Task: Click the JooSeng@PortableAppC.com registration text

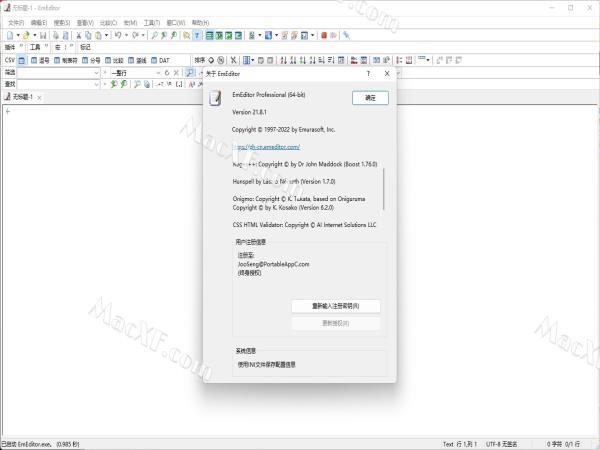Action: pyautogui.click(x=273, y=264)
